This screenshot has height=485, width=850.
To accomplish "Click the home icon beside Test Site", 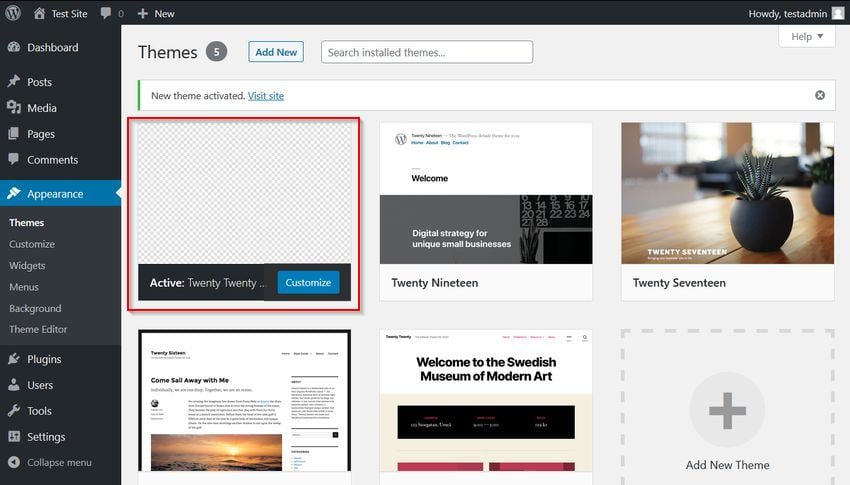I will point(39,13).
